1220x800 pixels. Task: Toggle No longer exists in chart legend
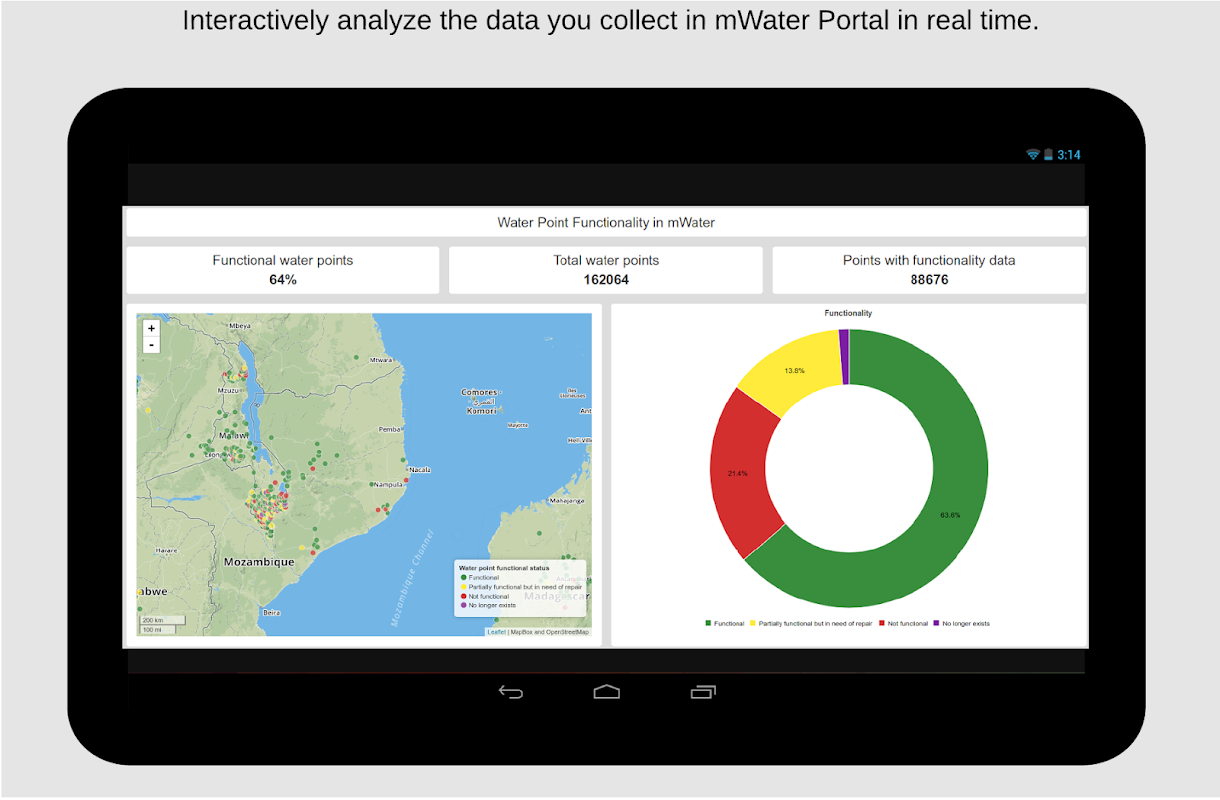tap(962, 623)
